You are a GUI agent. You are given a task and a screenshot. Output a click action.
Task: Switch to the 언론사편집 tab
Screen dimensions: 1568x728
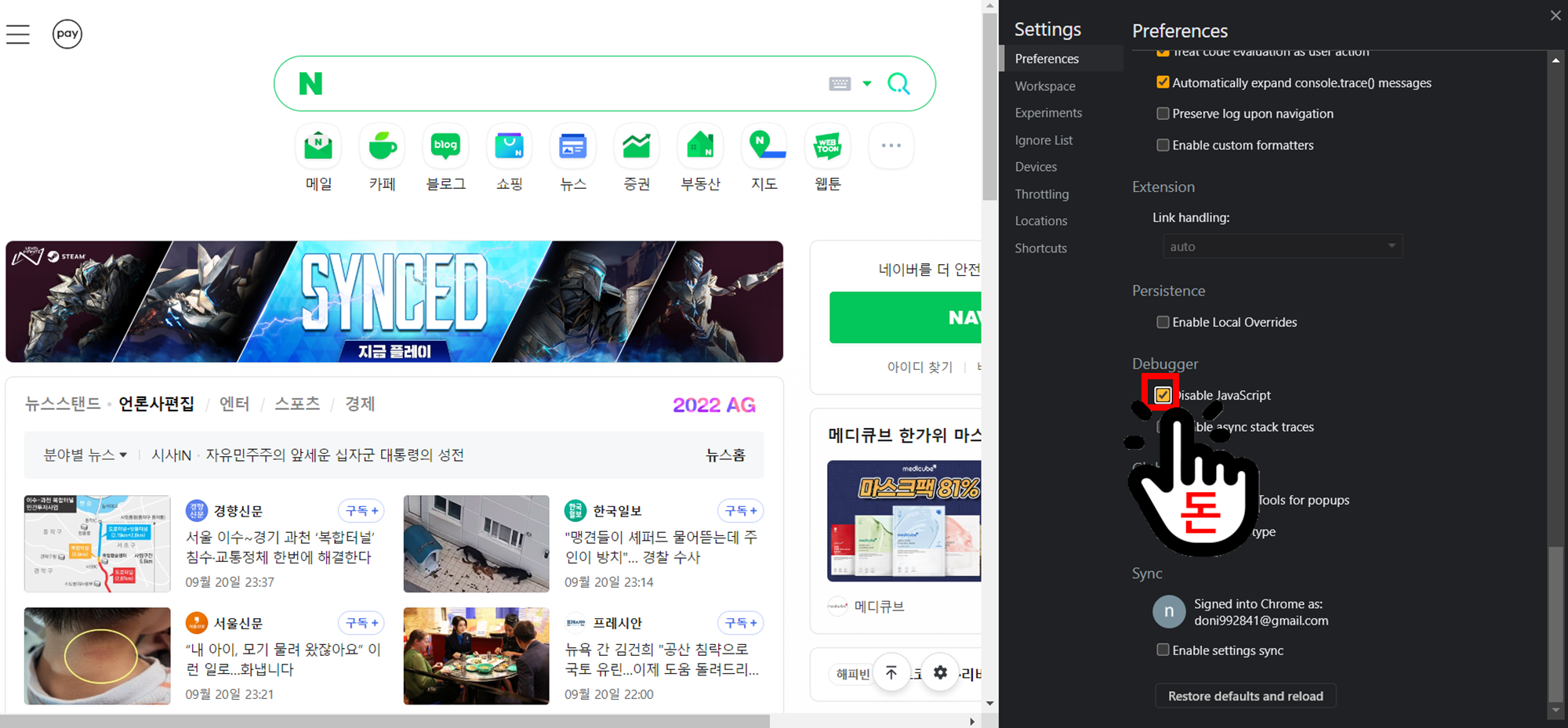(x=156, y=404)
